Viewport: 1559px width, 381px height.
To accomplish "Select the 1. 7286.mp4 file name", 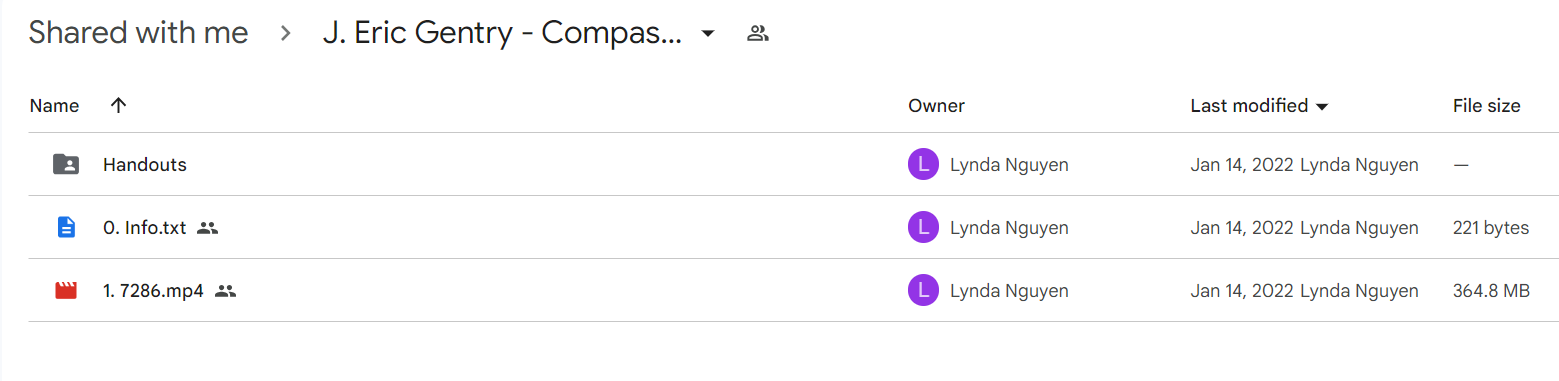I will (153, 291).
